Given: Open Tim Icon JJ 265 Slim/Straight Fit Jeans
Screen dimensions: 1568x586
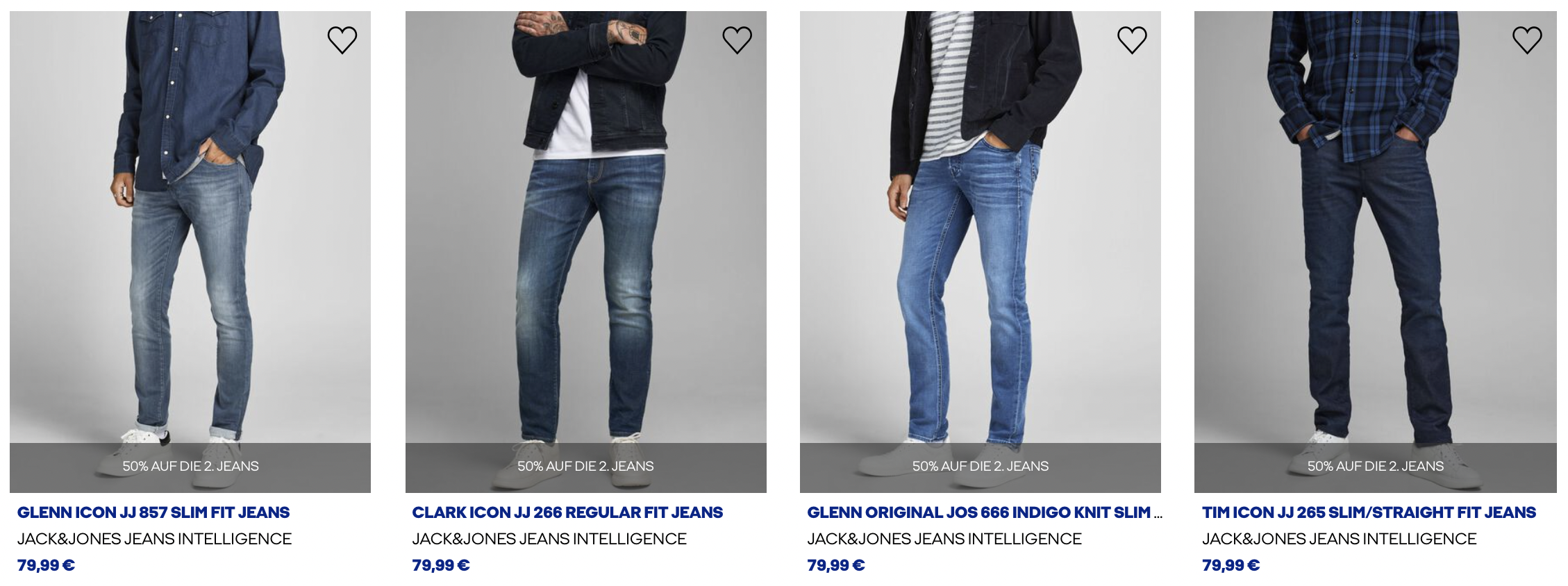Looking at the screenshot, I should point(1369,512).
